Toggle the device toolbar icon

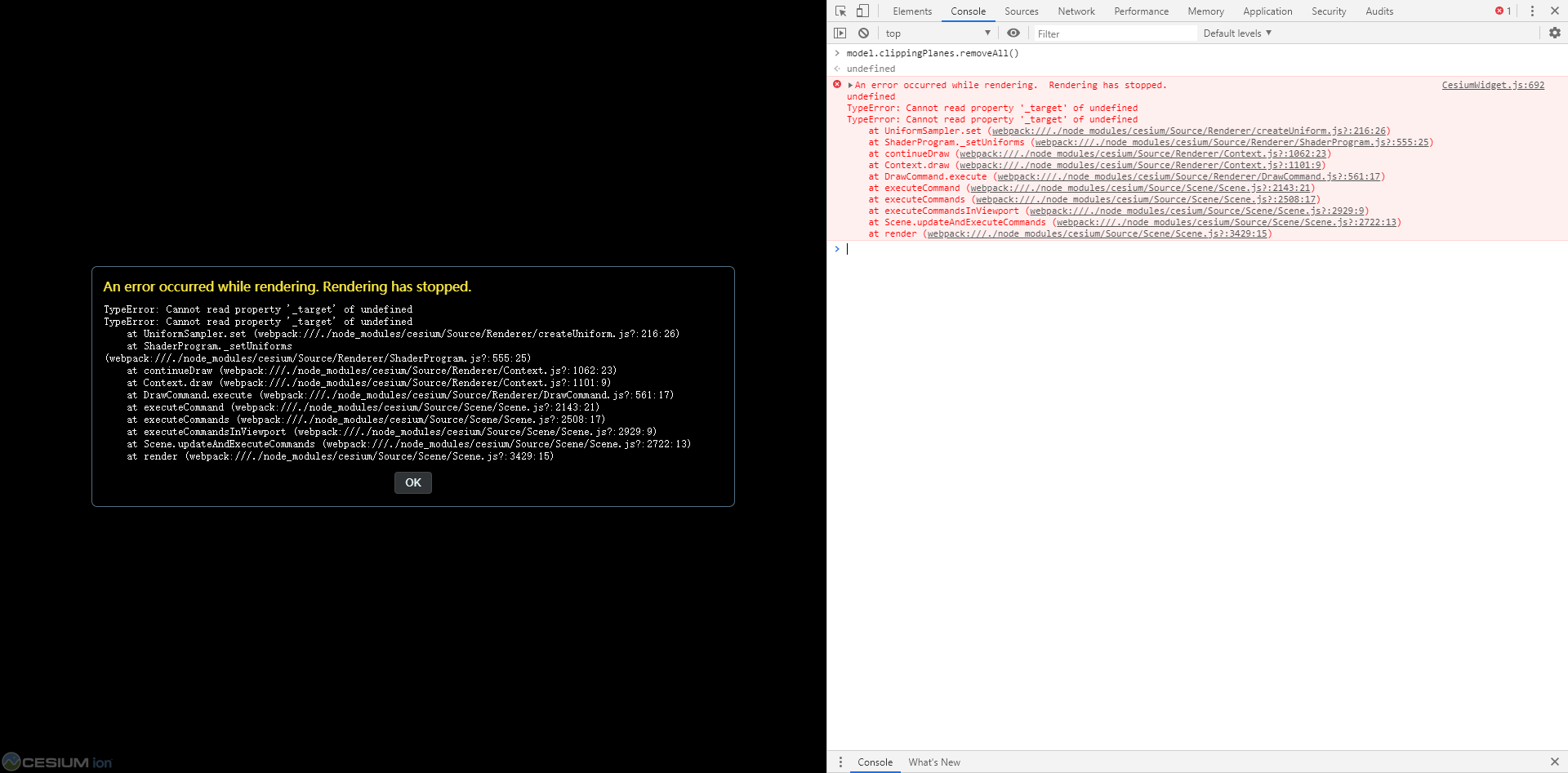(x=862, y=11)
